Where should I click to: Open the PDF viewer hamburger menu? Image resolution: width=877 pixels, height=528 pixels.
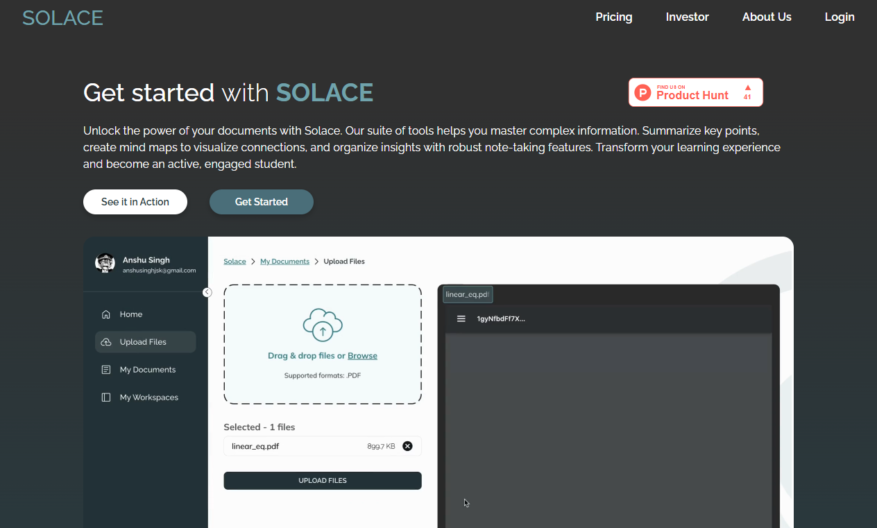(461, 319)
